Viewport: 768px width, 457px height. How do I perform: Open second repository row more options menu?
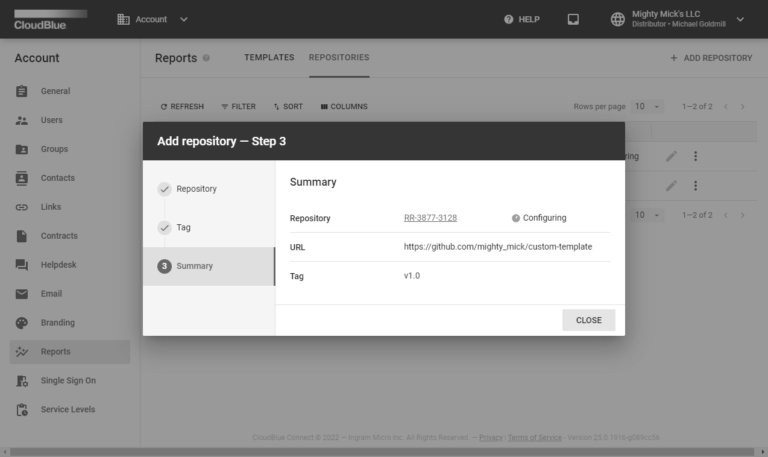pyautogui.click(x=696, y=186)
